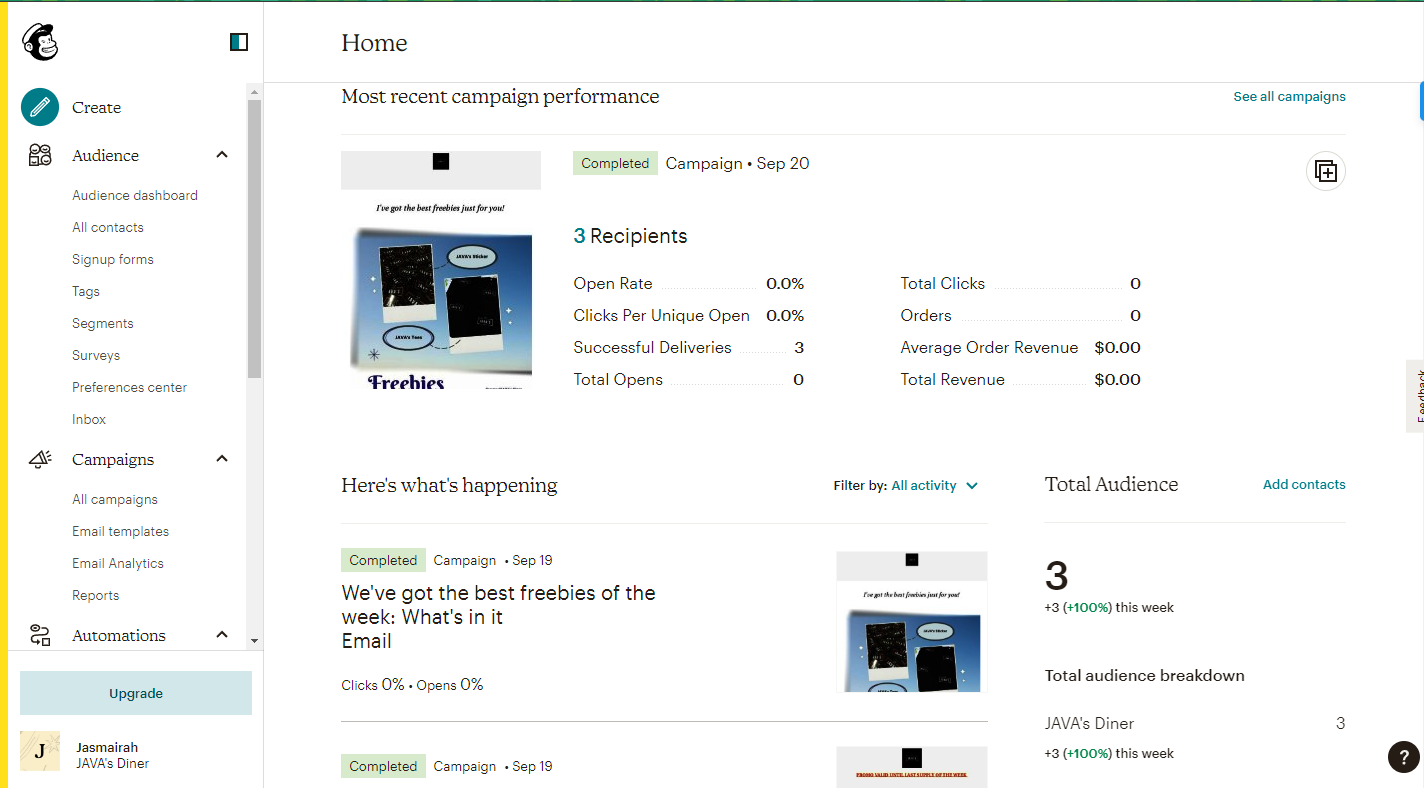Click the Mailchimp Freddie logo
This screenshot has width=1424, height=788.
click(40, 42)
